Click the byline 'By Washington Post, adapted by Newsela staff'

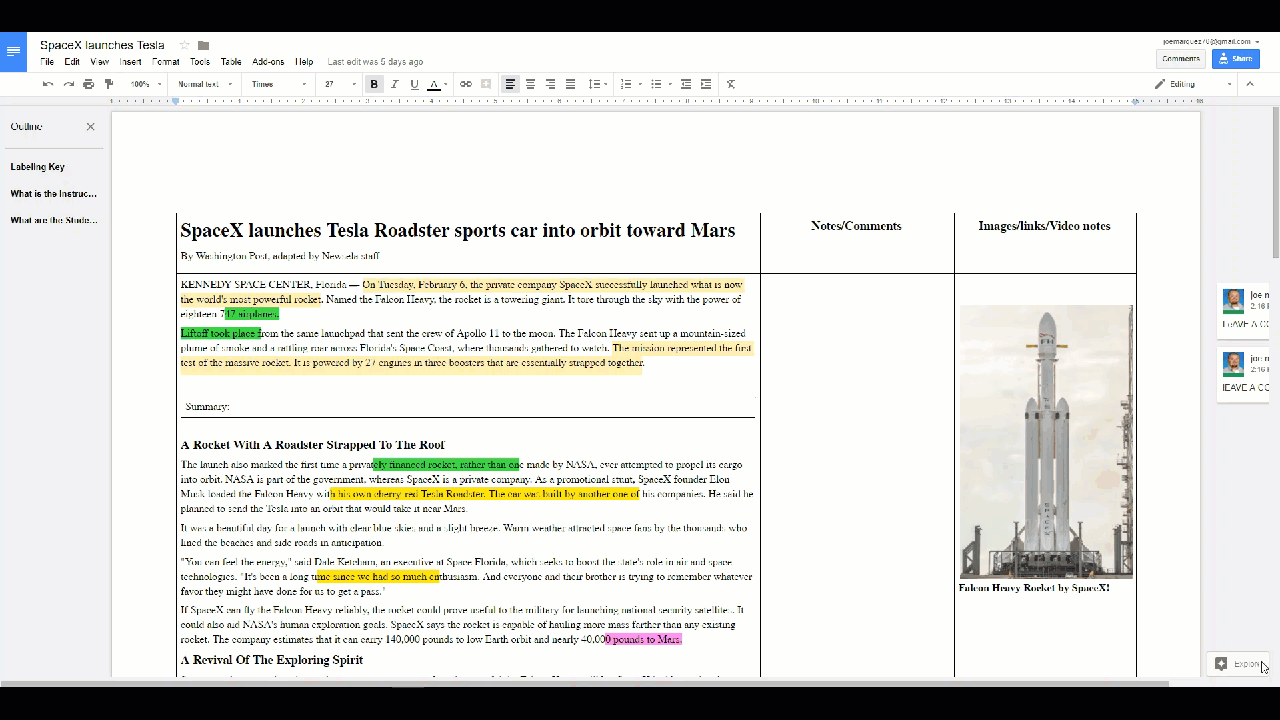pyautogui.click(x=280, y=256)
